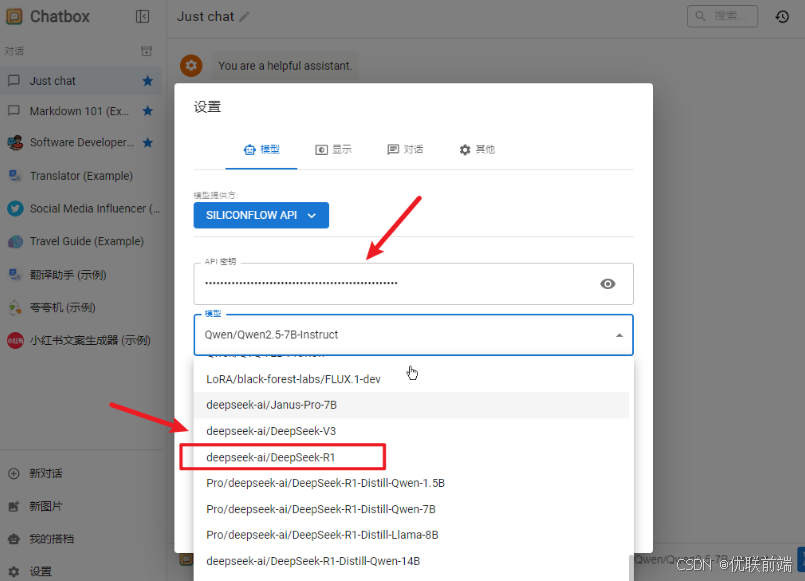Click the Twitter bird icon in sidebar
This screenshot has height=581, width=805.
coord(15,208)
